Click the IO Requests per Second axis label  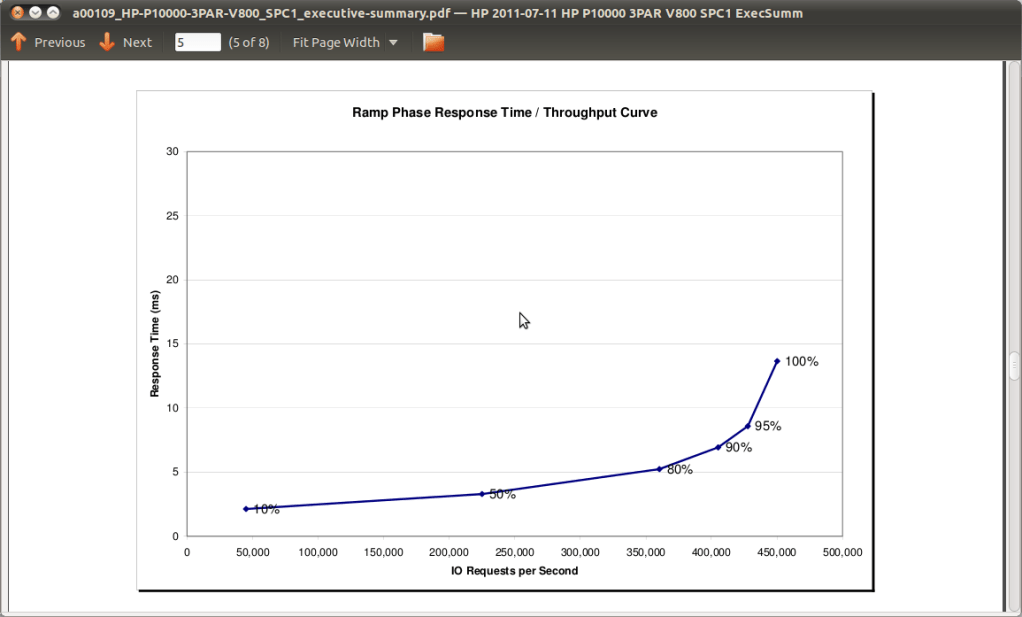pyautogui.click(x=514, y=571)
